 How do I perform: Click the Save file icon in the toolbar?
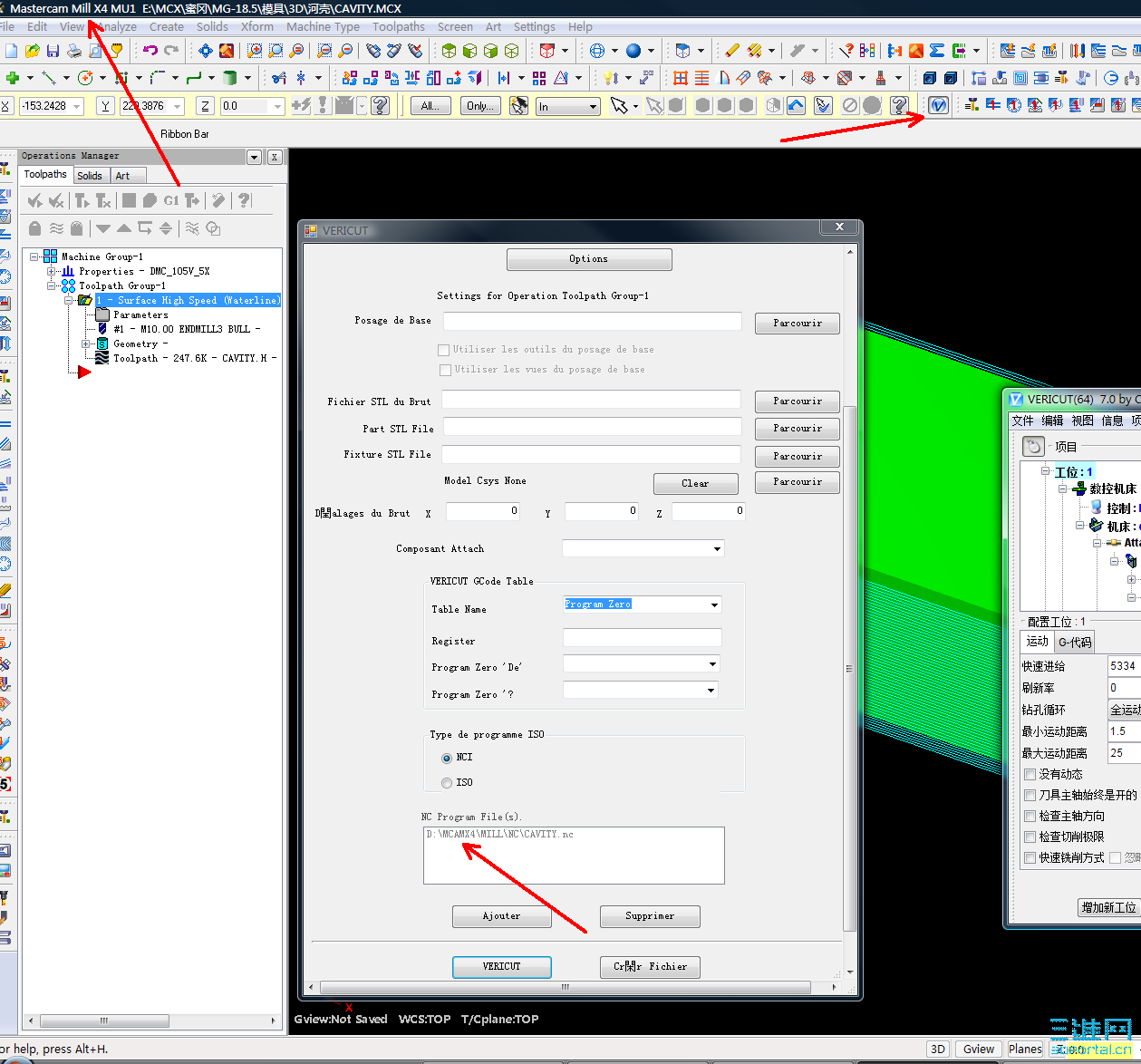coord(53,51)
